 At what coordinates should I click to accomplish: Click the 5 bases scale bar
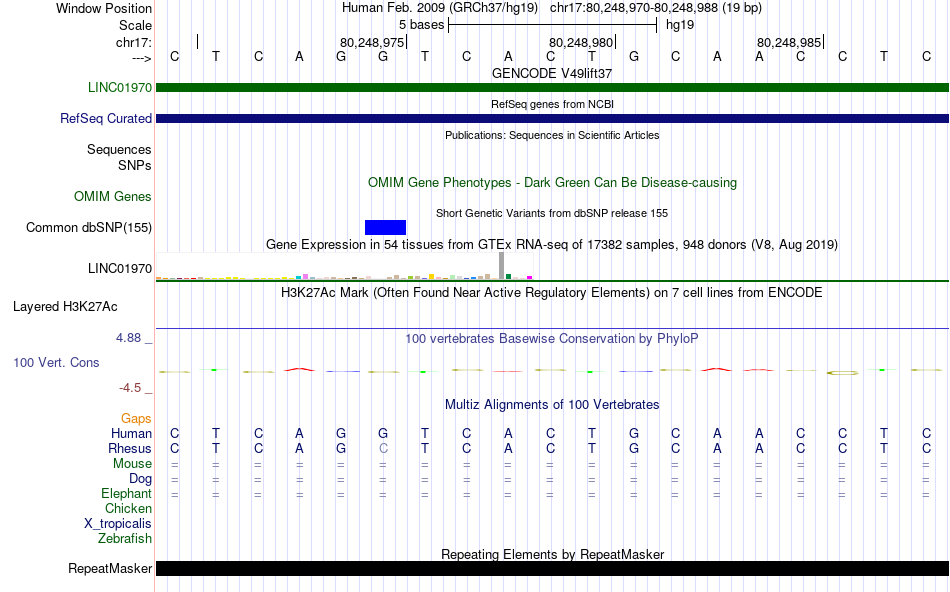point(553,25)
